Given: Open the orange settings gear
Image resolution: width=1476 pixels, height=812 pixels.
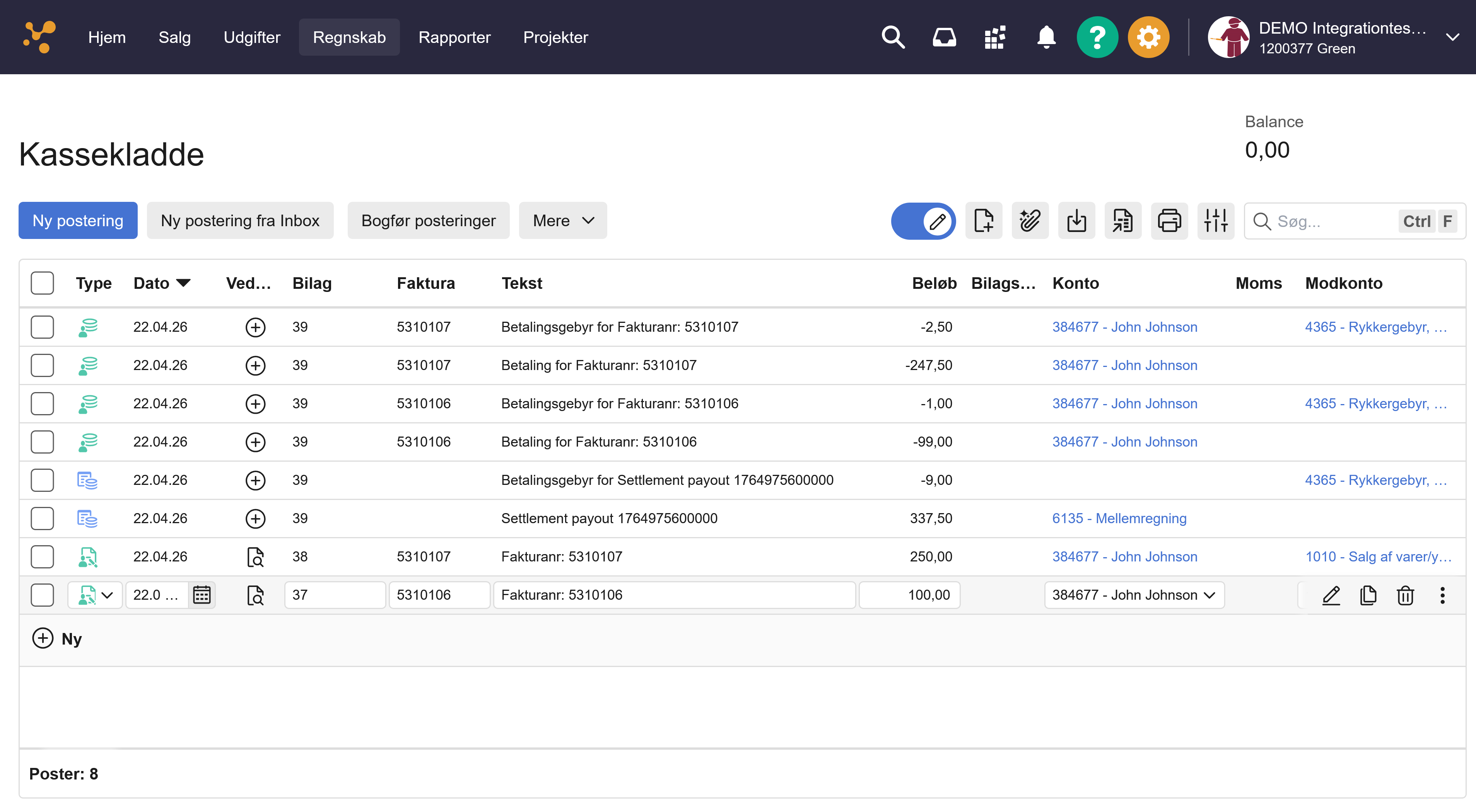Looking at the screenshot, I should click(x=1148, y=37).
